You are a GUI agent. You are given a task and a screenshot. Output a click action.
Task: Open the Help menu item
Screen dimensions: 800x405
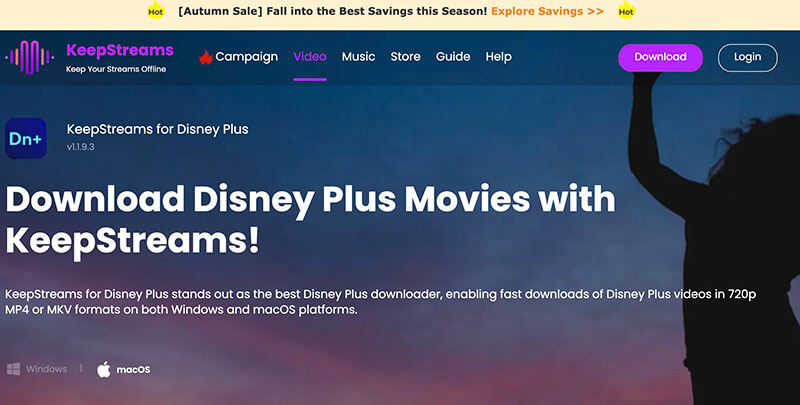point(498,57)
